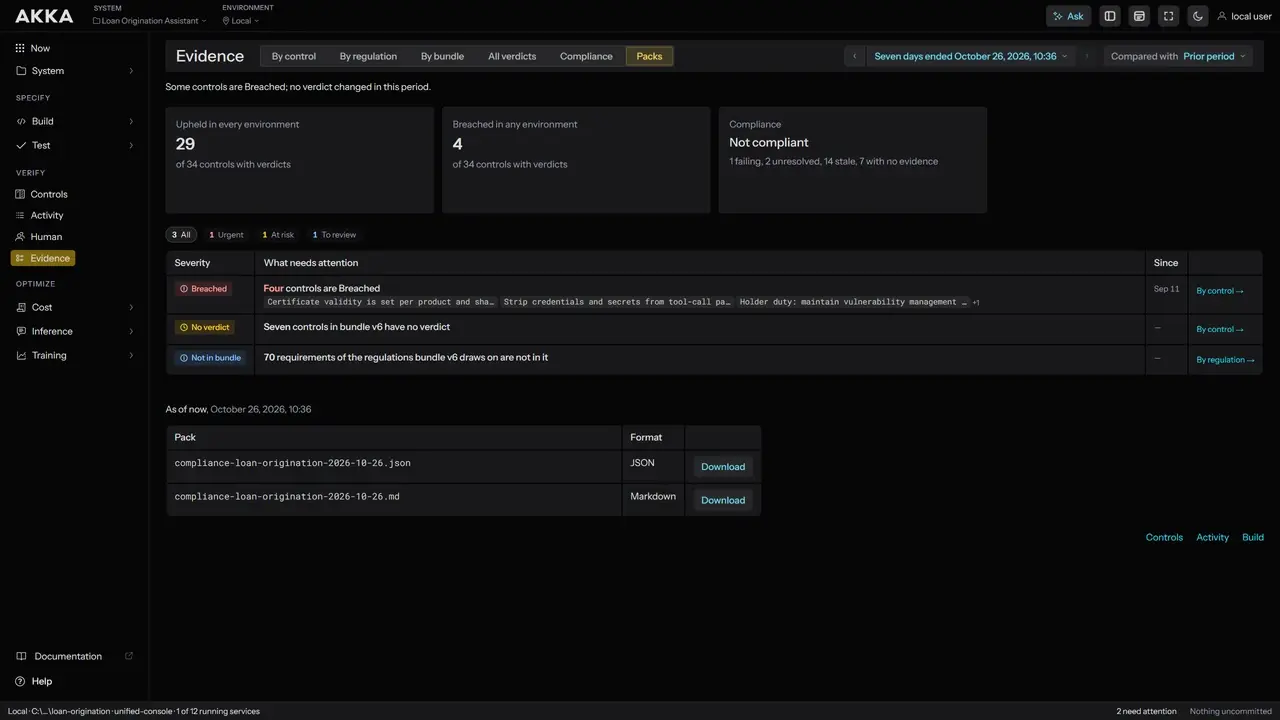Enter fullscreen with the brackets icon
Image resolution: width=1280 pixels, height=720 pixels.
1168,16
